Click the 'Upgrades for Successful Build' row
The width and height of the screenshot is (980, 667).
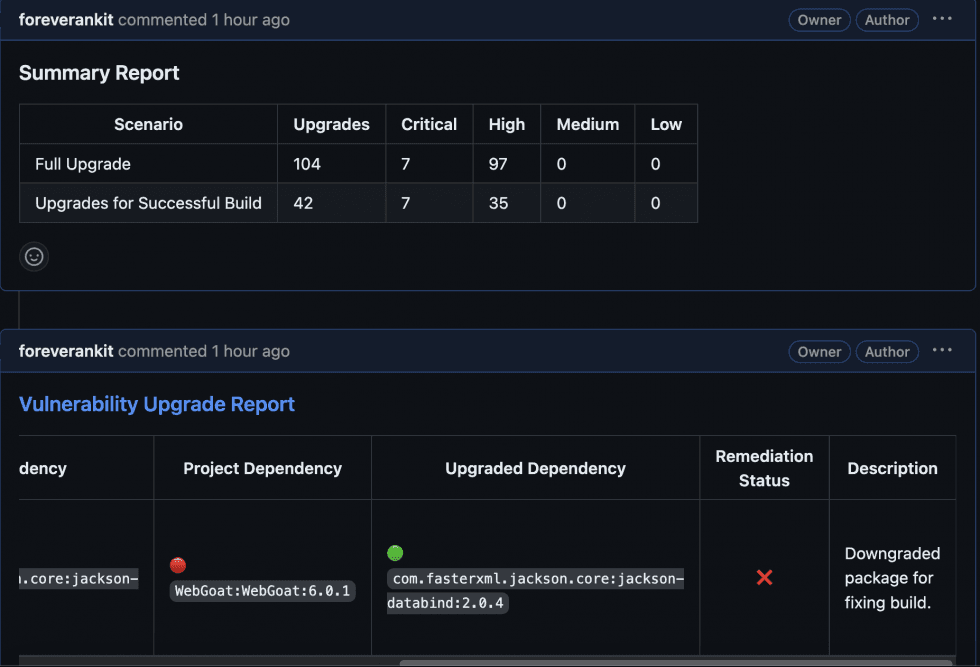(148, 202)
